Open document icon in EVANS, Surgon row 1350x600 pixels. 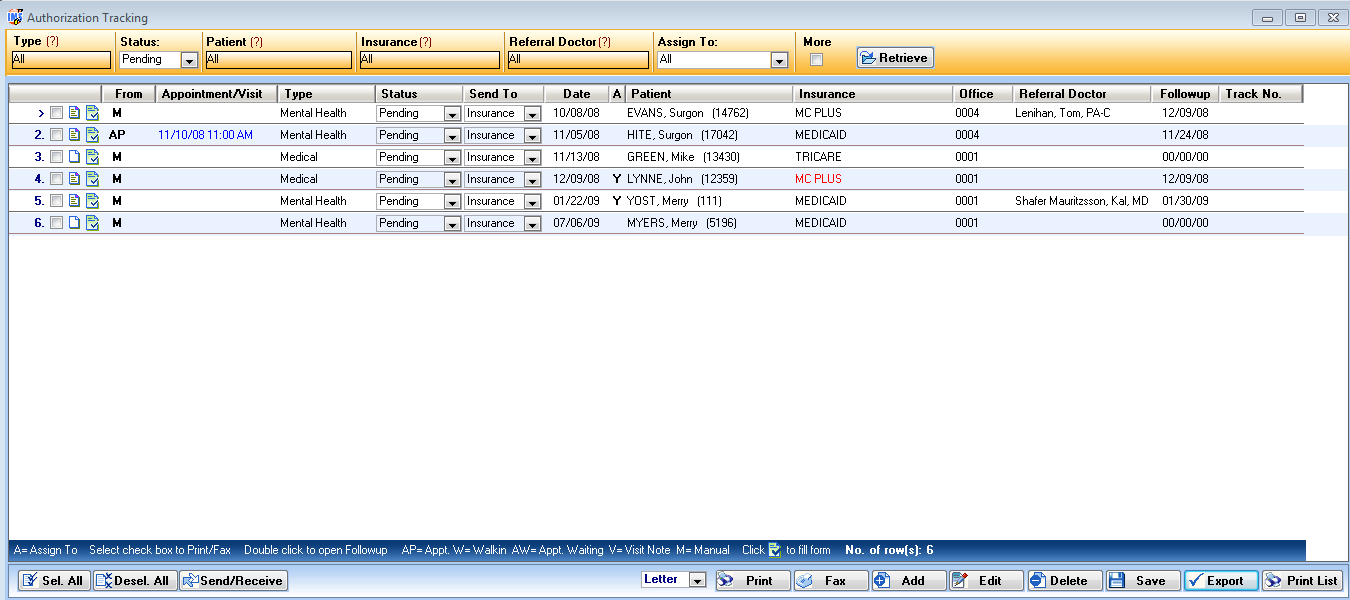click(74, 113)
